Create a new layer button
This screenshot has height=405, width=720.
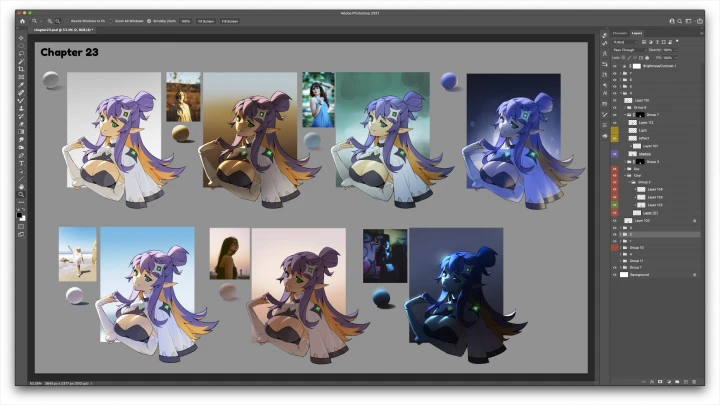(686, 382)
